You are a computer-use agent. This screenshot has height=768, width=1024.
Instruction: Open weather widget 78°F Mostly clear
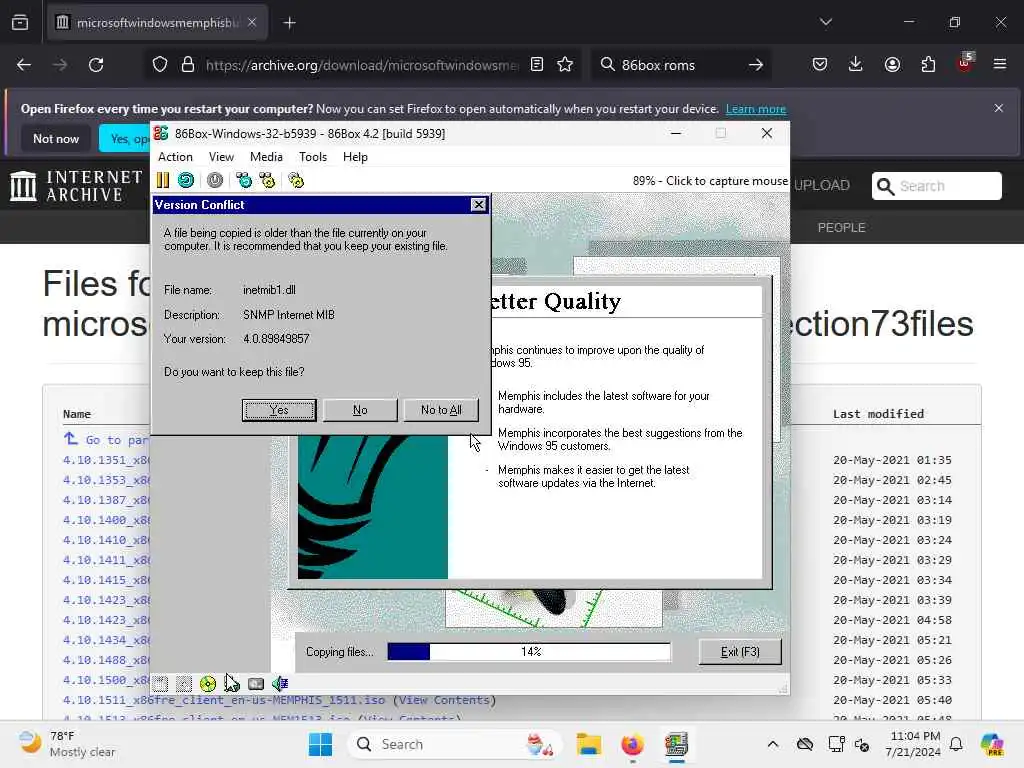tap(67, 744)
